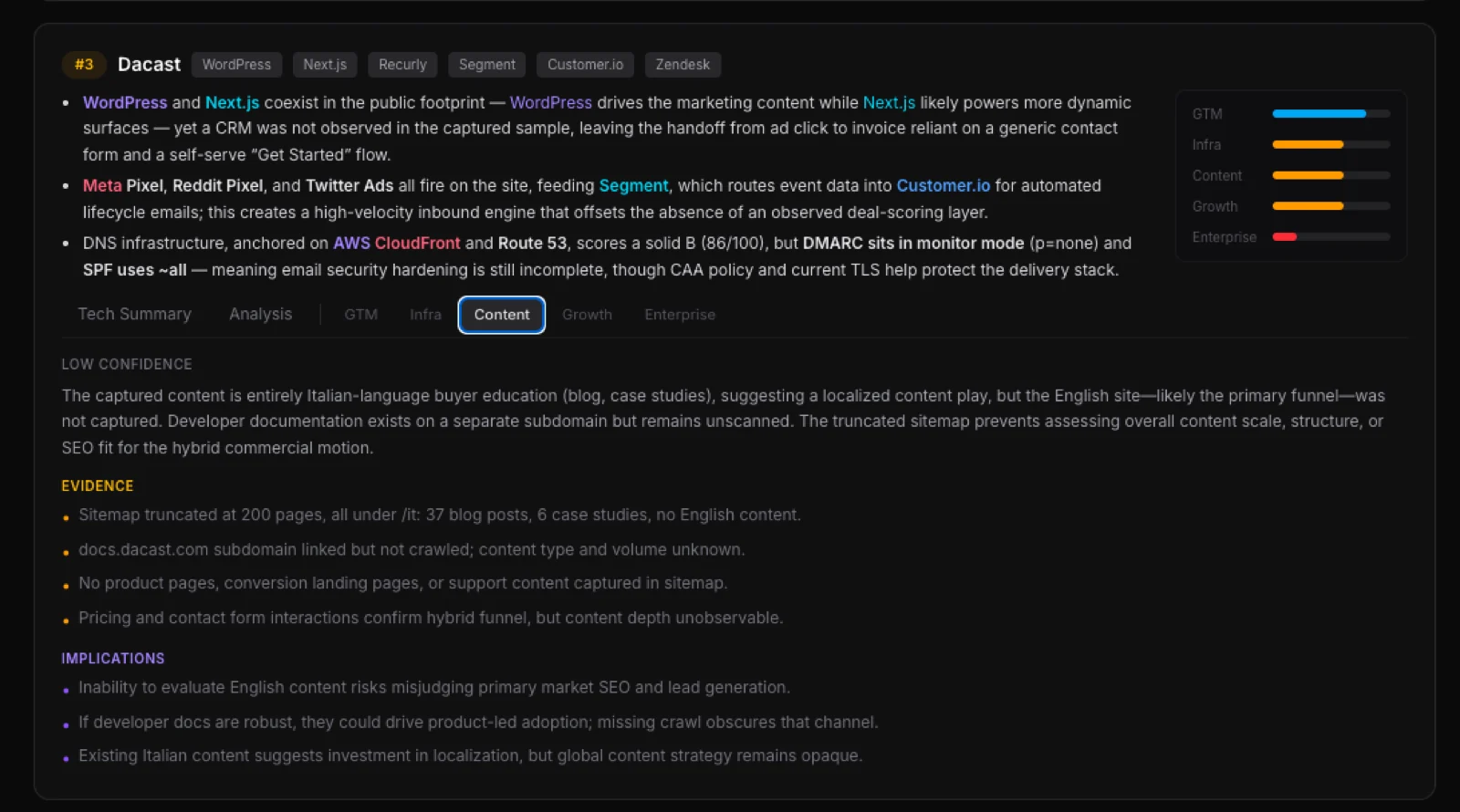Click the "Twitter Ads" bold text
The width and height of the screenshot is (1460, 812).
coord(349,185)
